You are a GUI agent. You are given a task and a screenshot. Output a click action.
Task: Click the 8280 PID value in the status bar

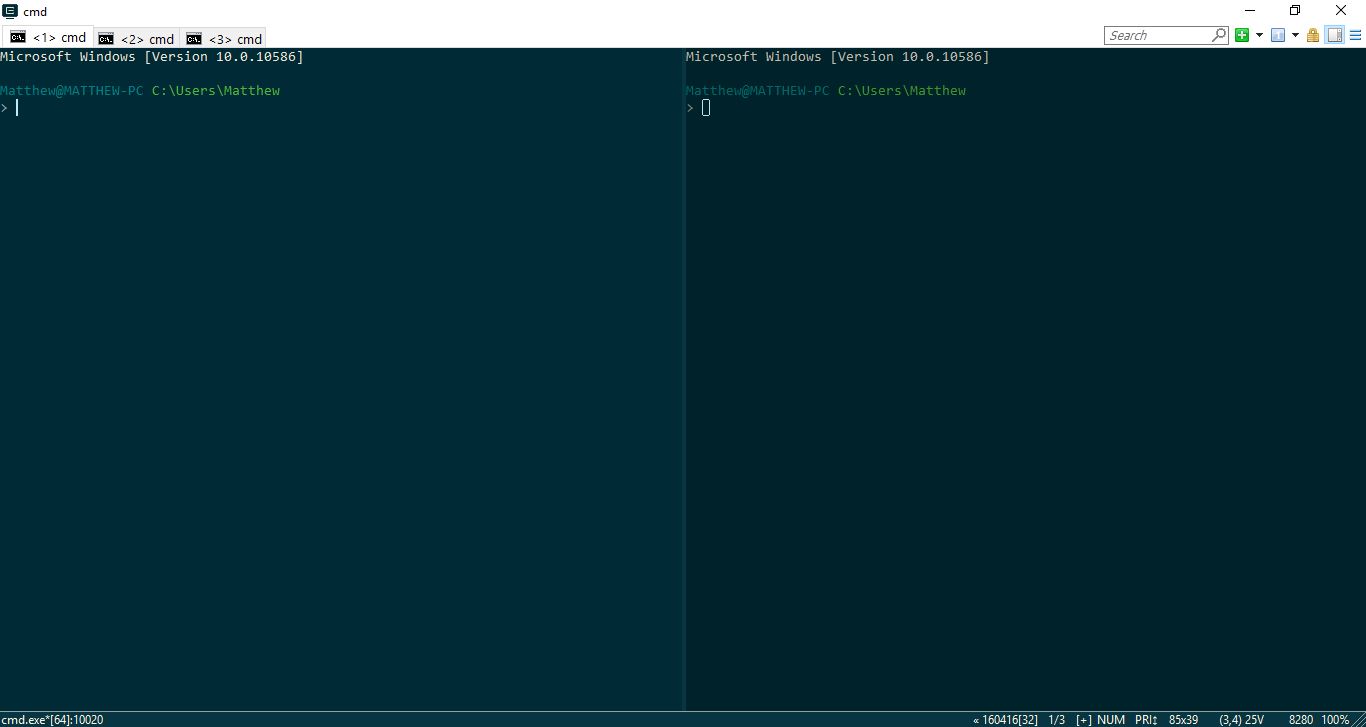[1301, 720]
